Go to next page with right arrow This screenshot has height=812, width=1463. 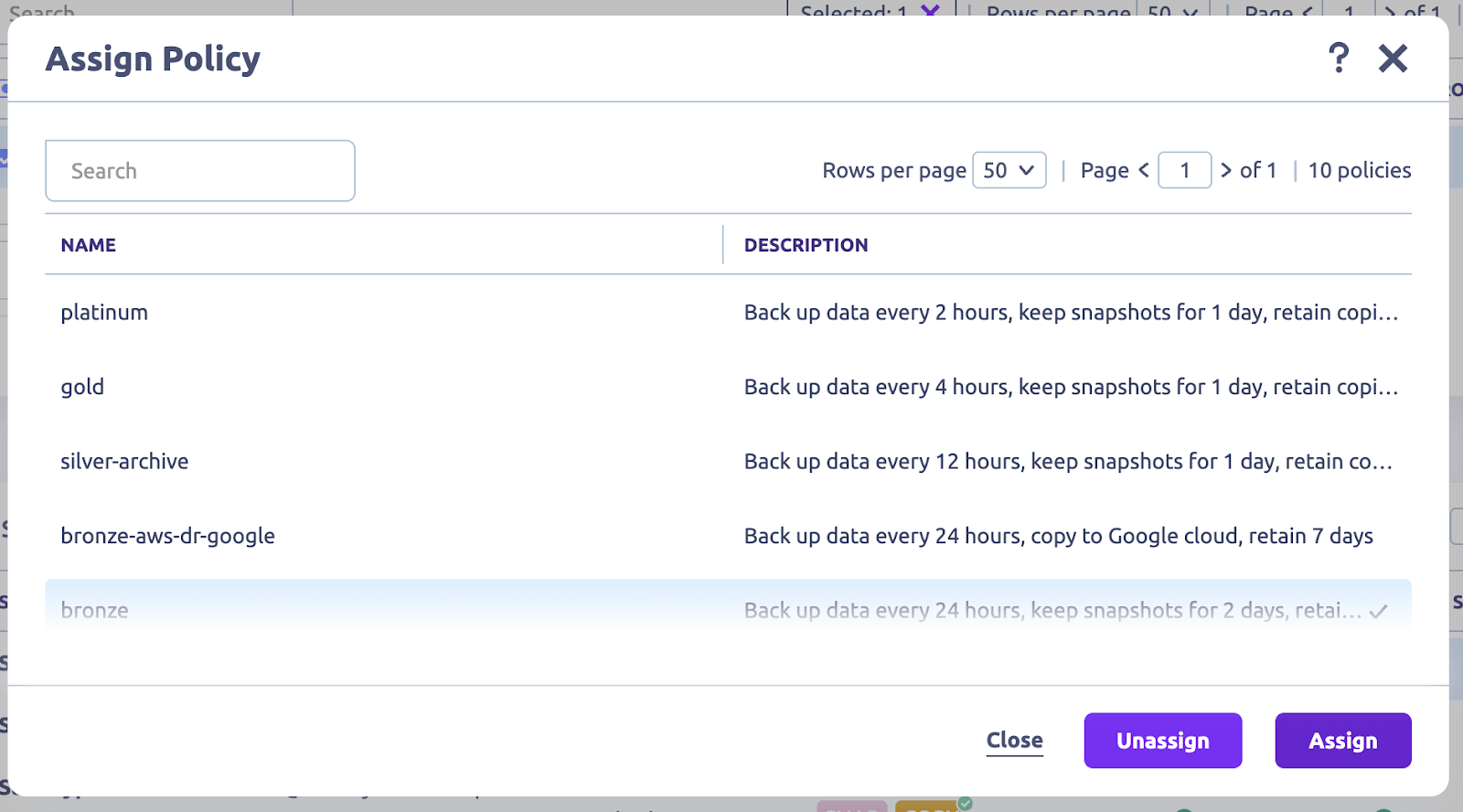[1226, 170]
